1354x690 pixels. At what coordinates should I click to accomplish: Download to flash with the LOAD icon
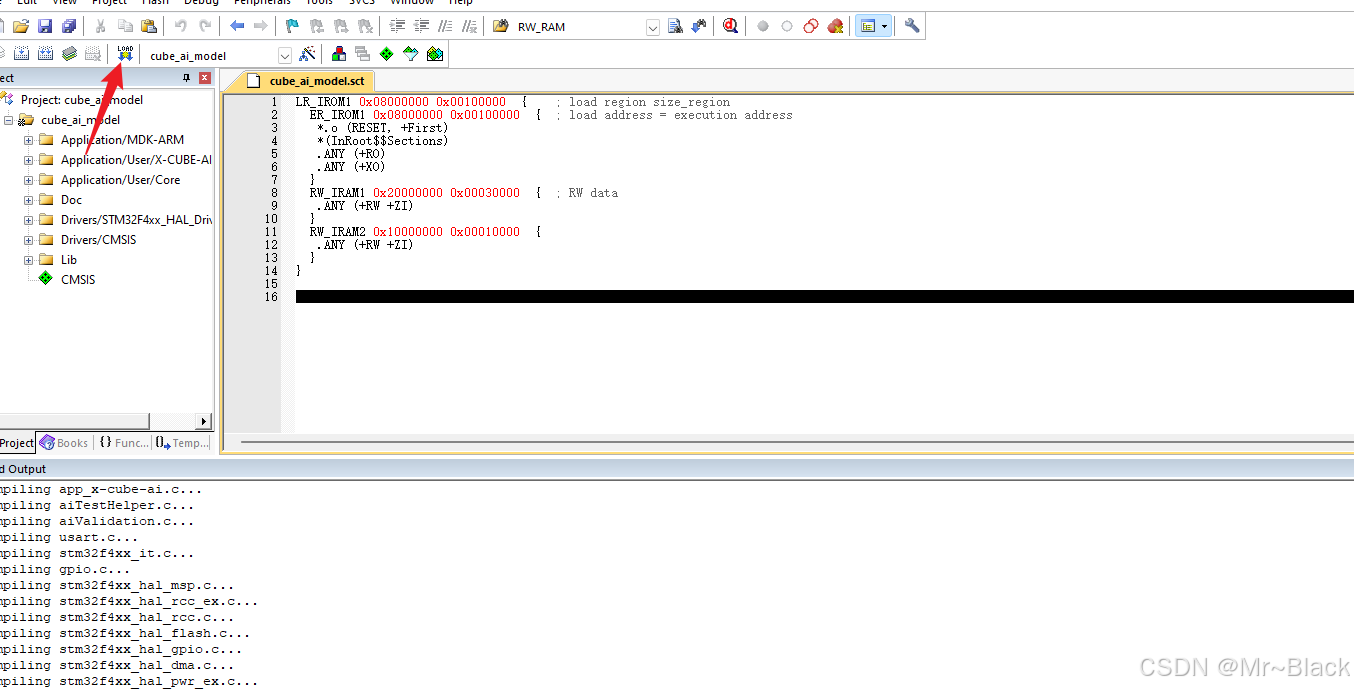click(125, 54)
